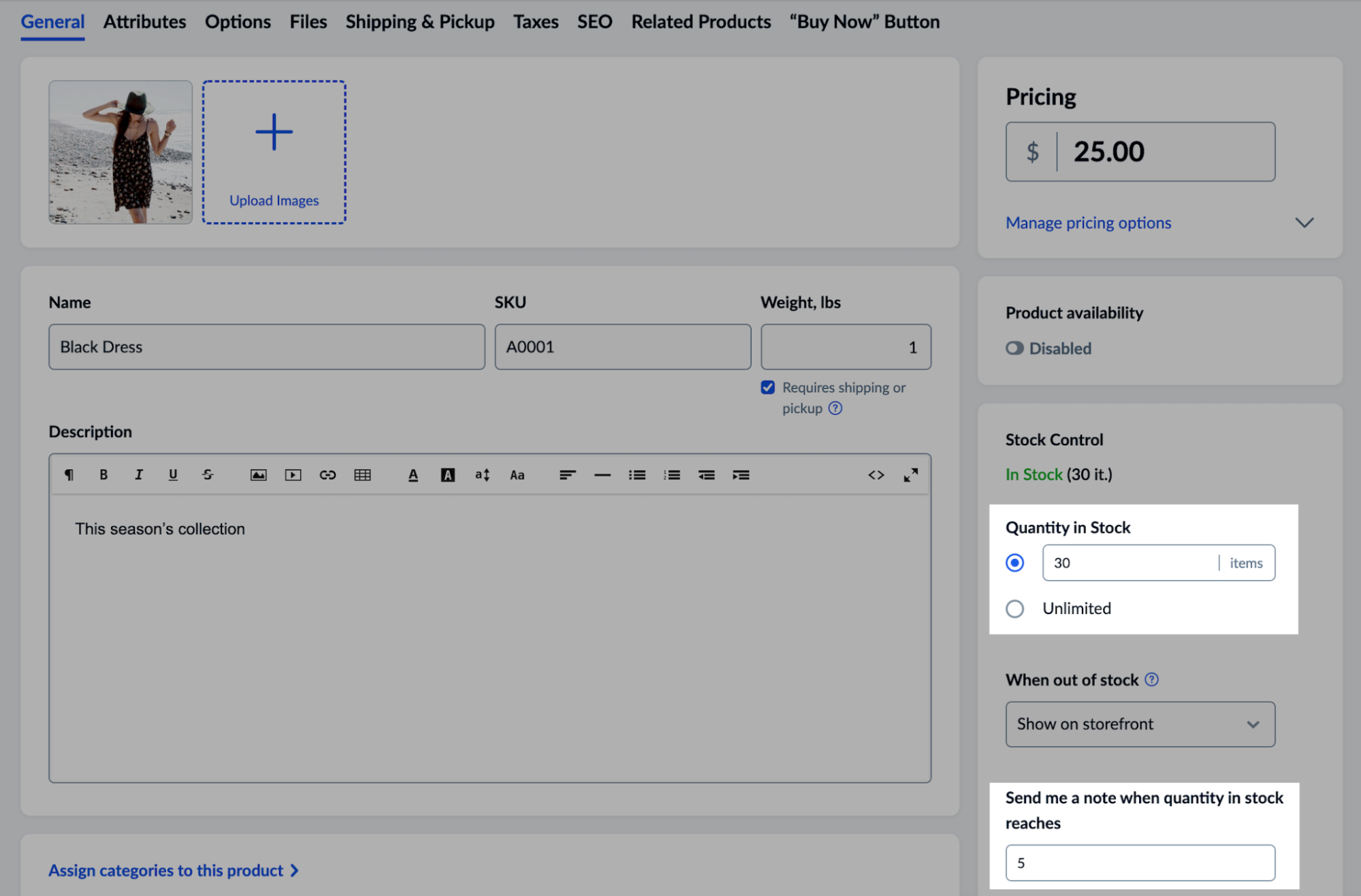Toggle bold formatting in the description editor
The image size is (1361, 896).
pos(103,475)
